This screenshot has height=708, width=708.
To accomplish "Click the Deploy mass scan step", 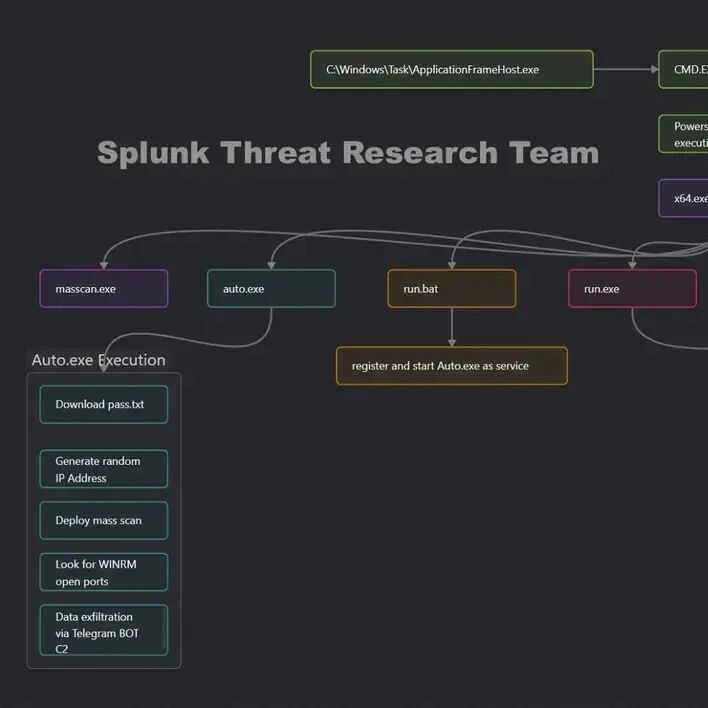I will point(103,520).
